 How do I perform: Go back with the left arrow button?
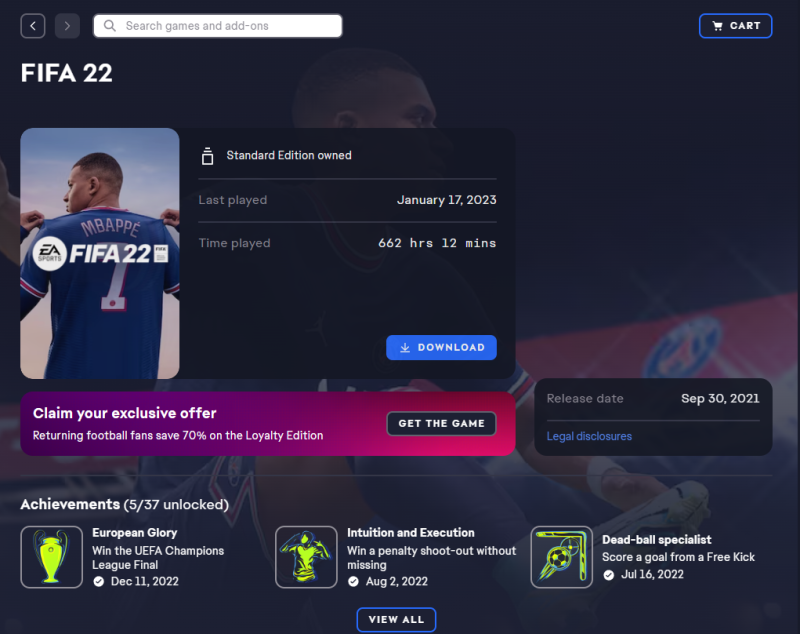coord(33,26)
